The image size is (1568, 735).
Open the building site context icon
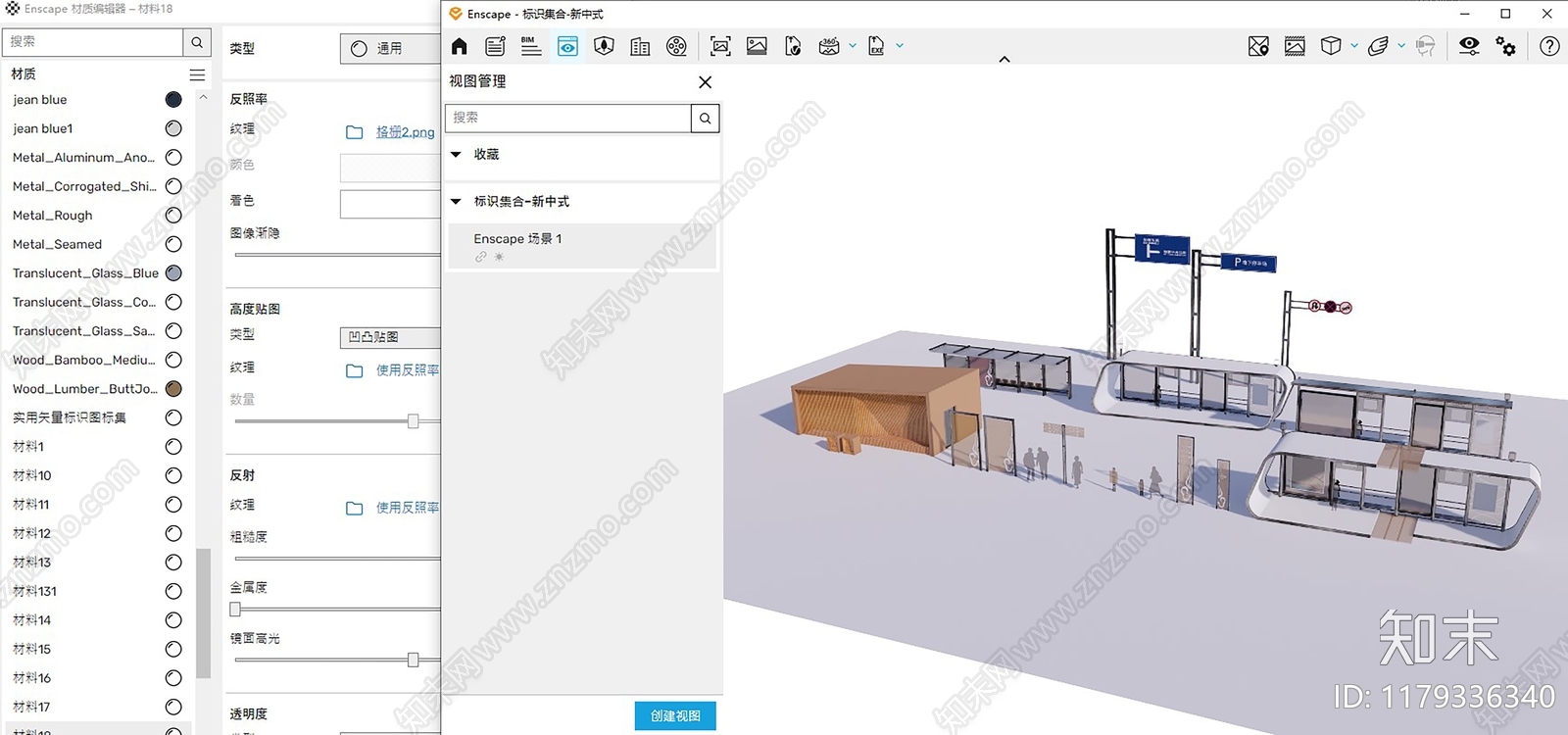point(640,46)
